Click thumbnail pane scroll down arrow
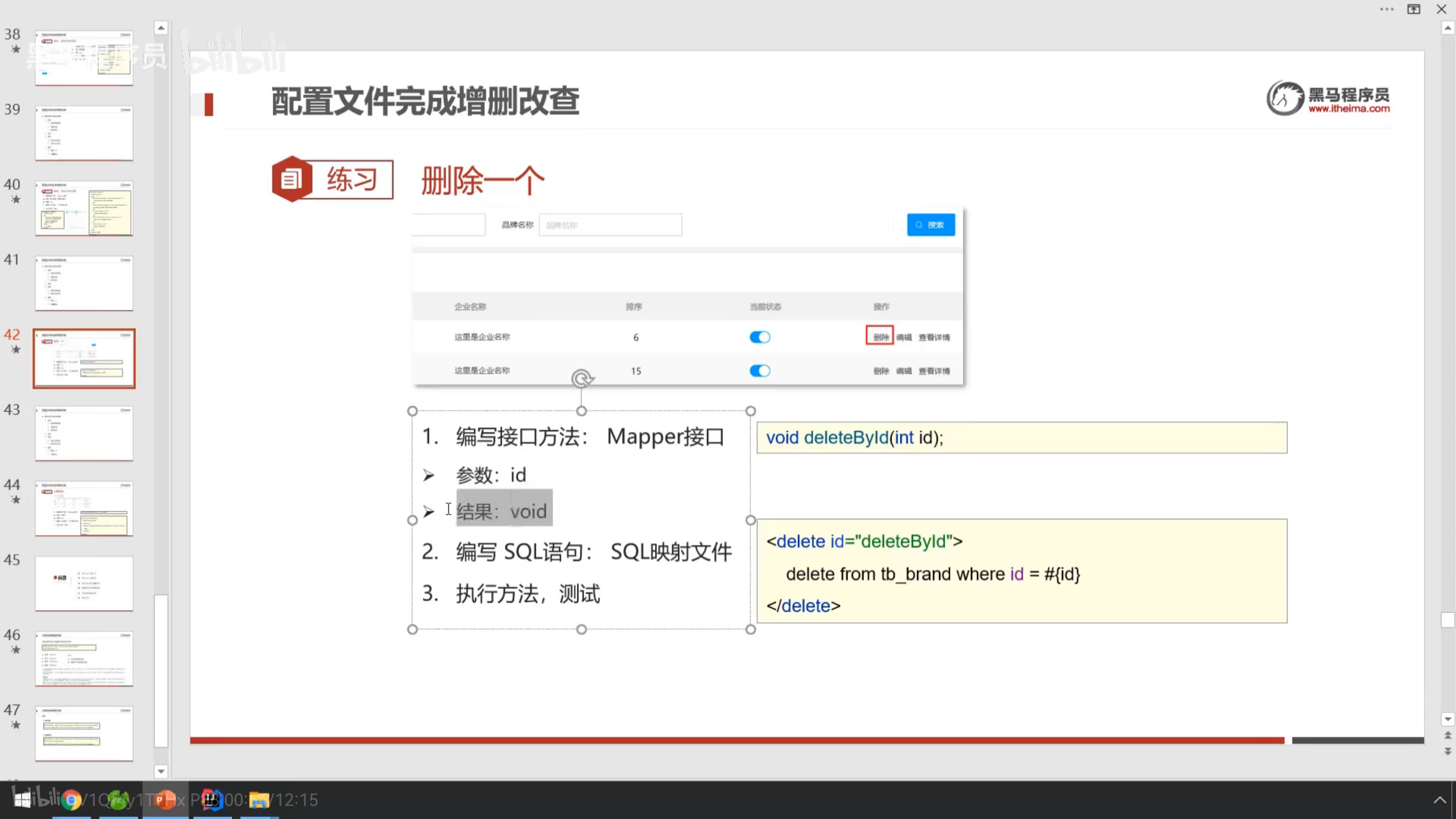Viewport: 1456px width, 819px height. (x=161, y=771)
